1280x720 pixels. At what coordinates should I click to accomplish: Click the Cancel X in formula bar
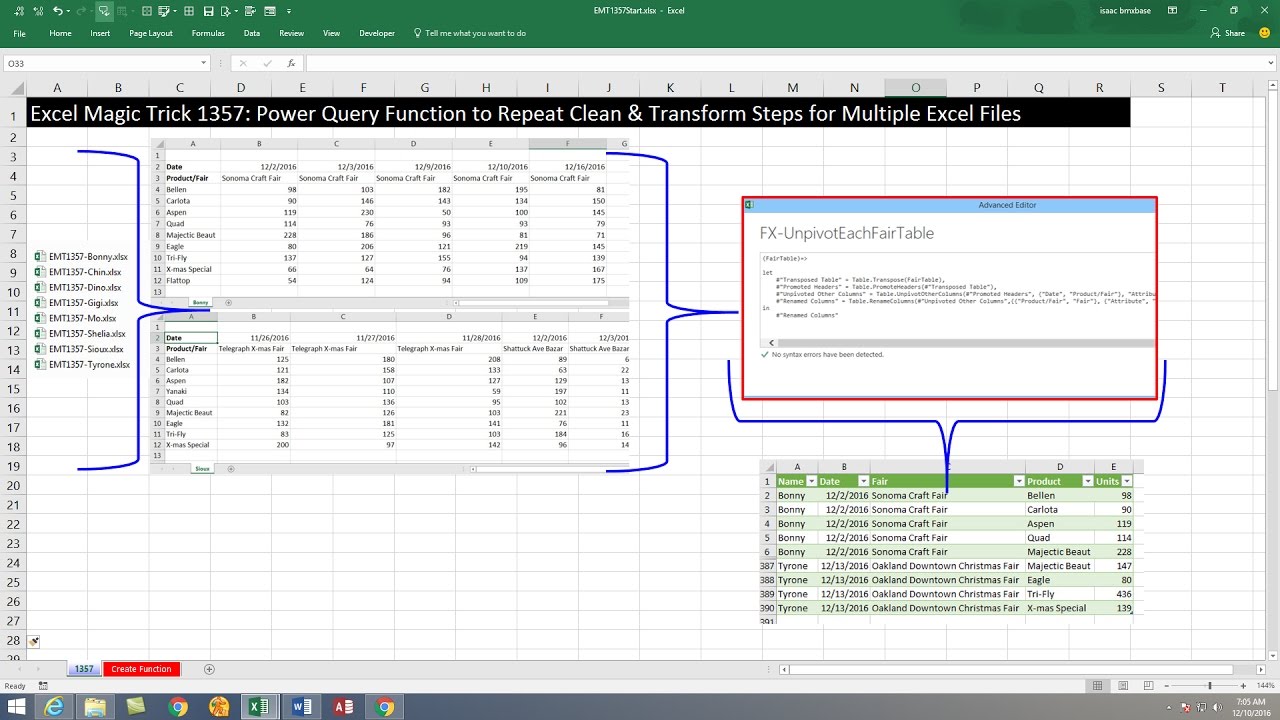coord(243,63)
